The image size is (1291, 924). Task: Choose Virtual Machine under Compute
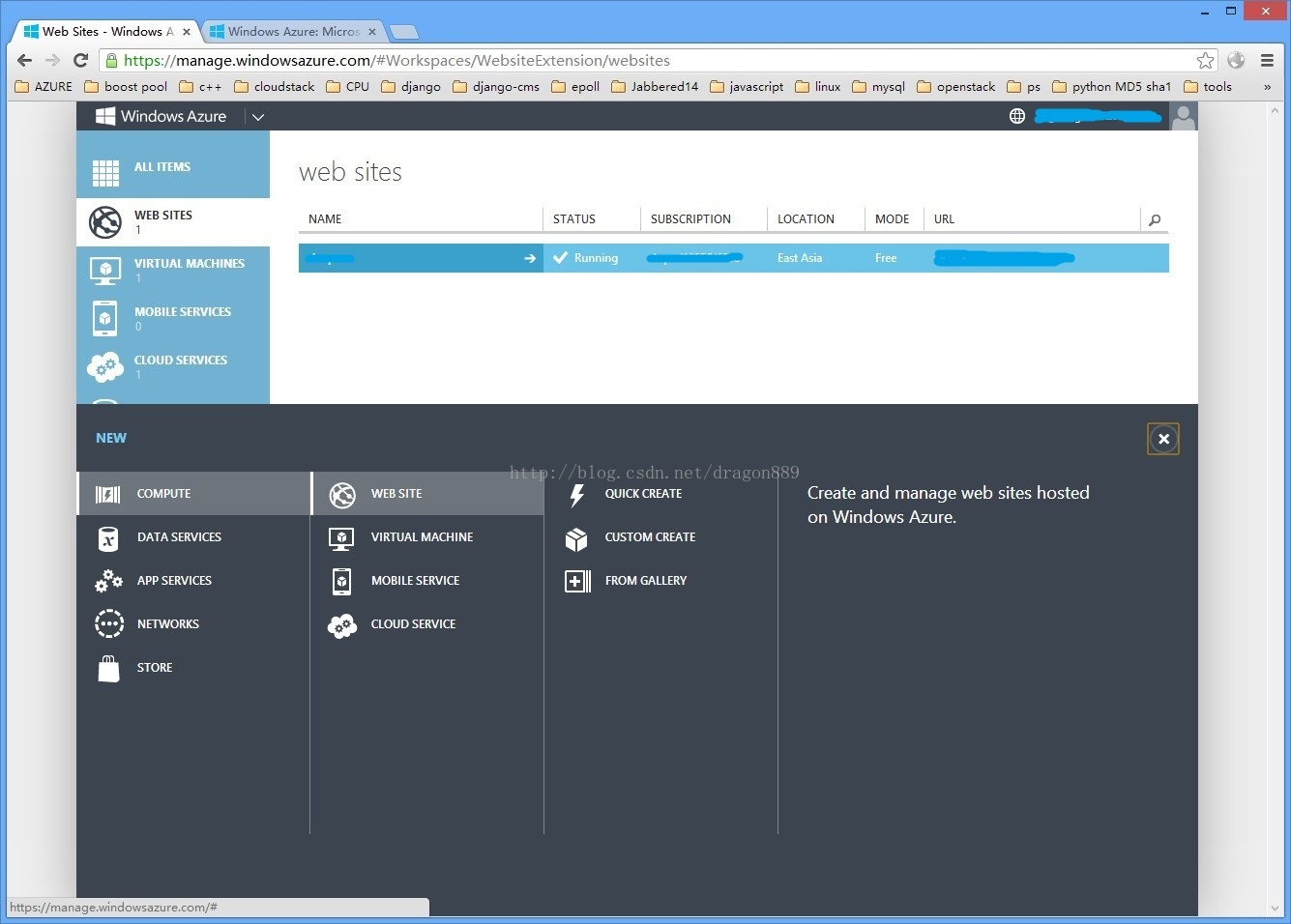pyautogui.click(x=427, y=536)
